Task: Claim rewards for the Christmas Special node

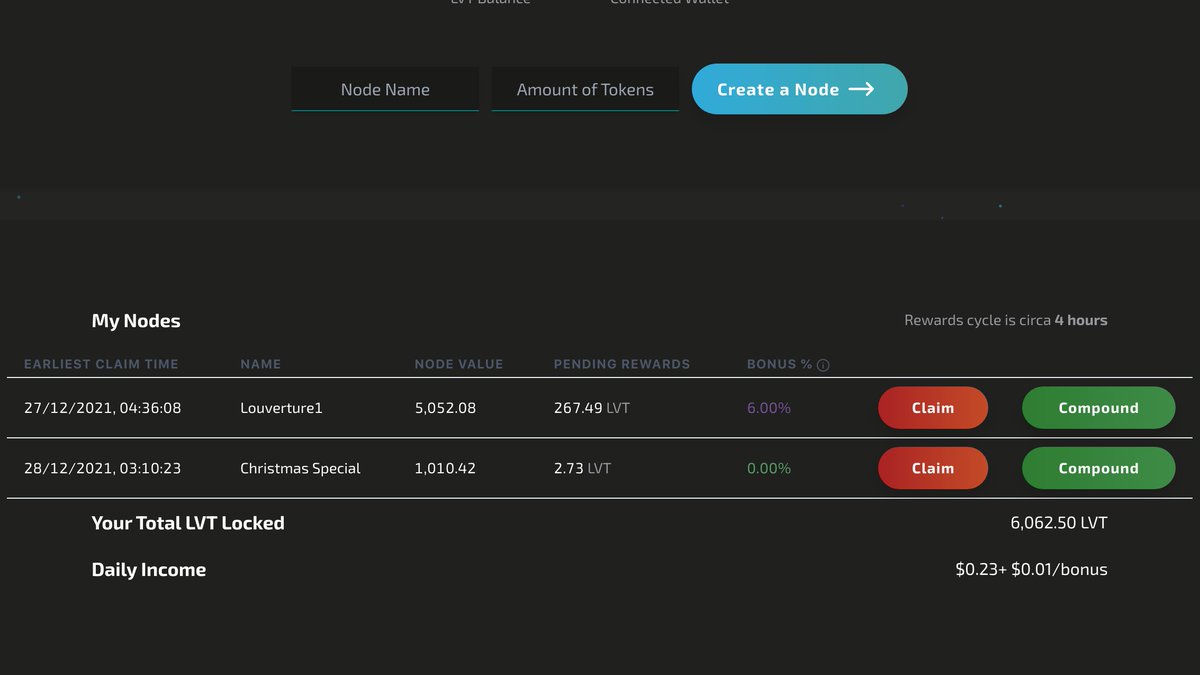Action: (x=933, y=468)
